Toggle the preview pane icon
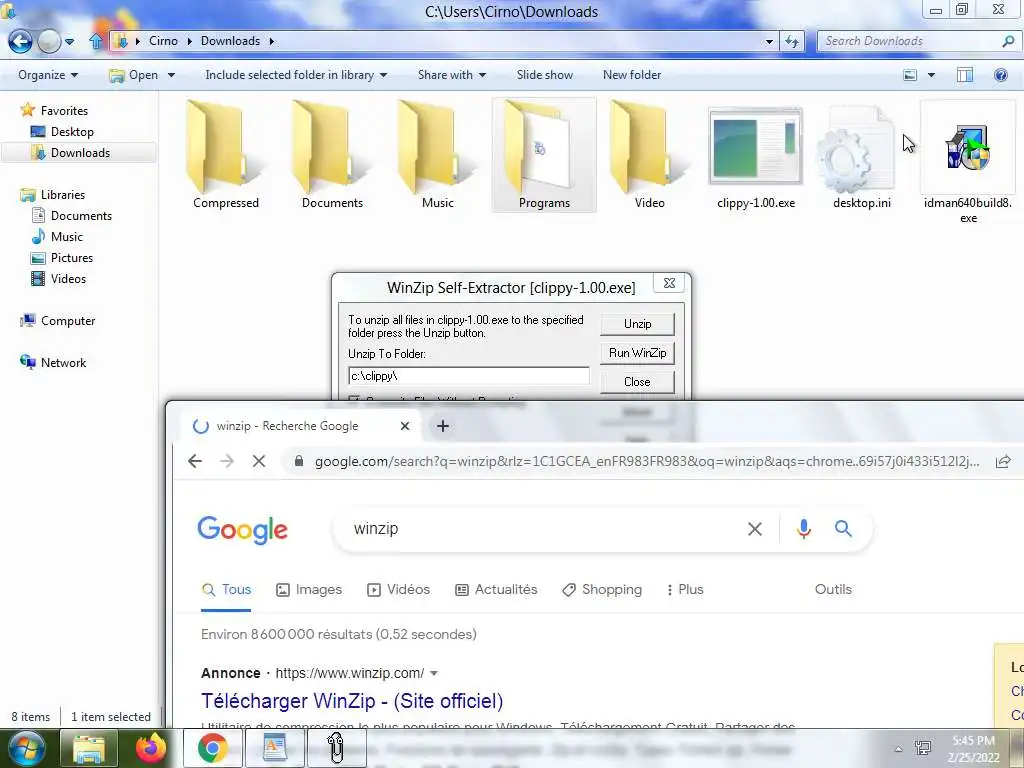The height and width of the screenshot is (768, 1024). 965,75
